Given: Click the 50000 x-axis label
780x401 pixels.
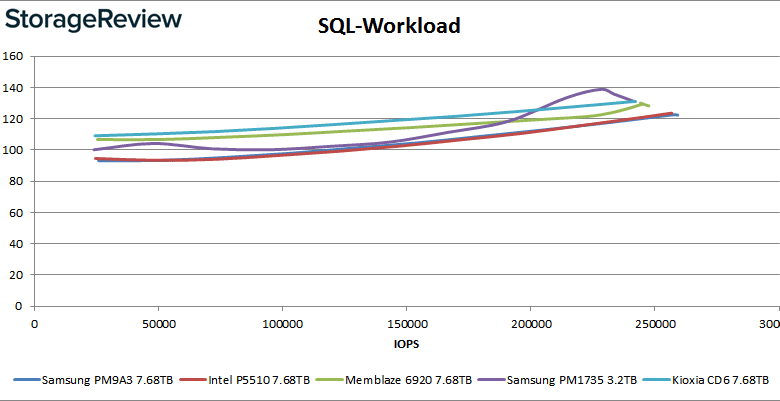Looking at the screenshot, I should [158, 324].
